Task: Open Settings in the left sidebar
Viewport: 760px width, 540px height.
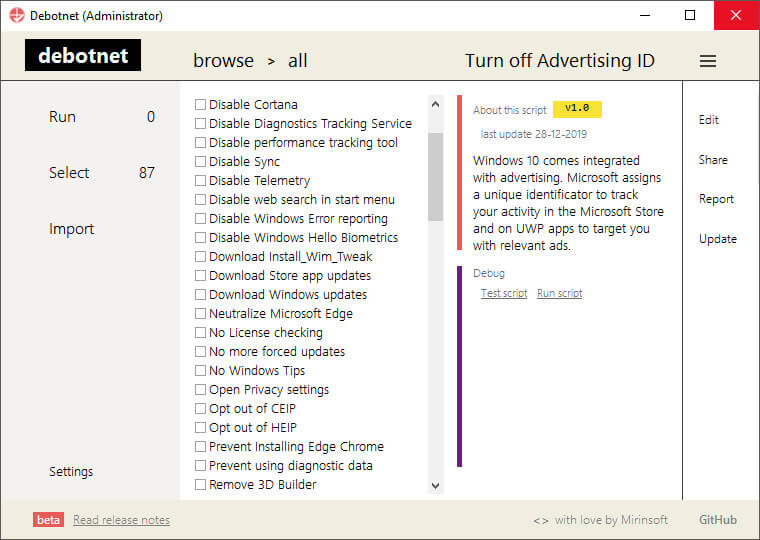Action: pos(71,472)
